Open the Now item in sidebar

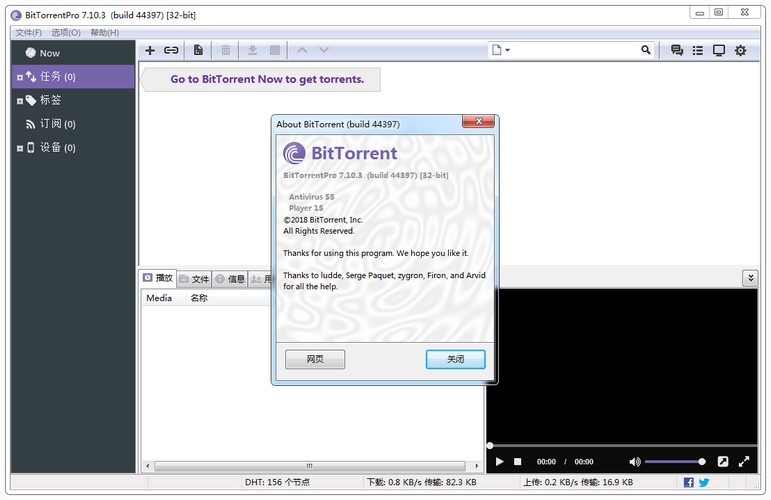[73, 53]
